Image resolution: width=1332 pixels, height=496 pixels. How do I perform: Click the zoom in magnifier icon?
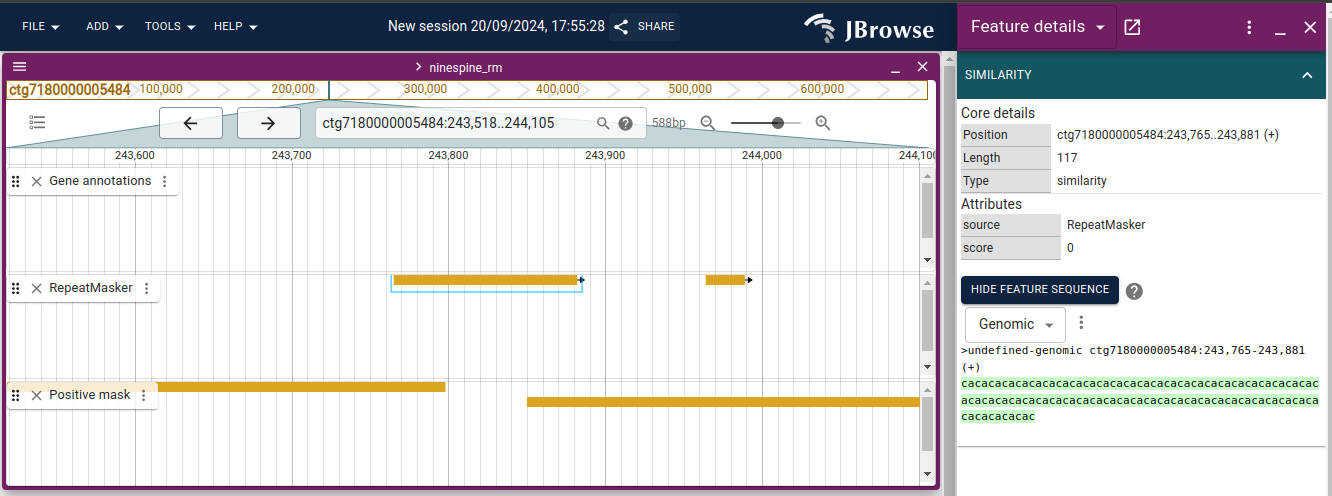click(x=823, y=123)
